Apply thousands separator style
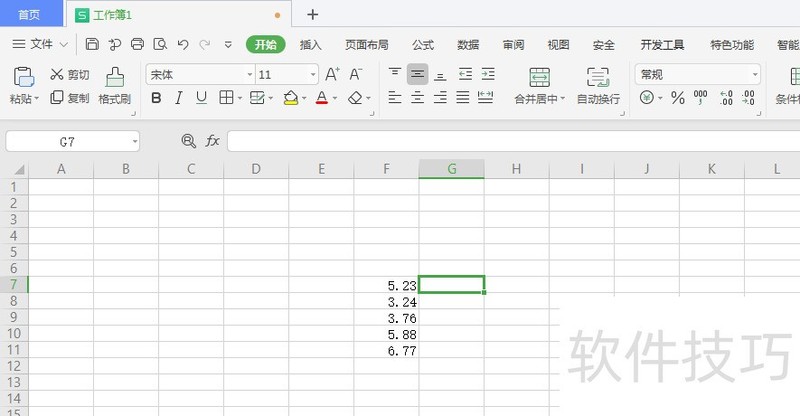 (x=701, y=97)
